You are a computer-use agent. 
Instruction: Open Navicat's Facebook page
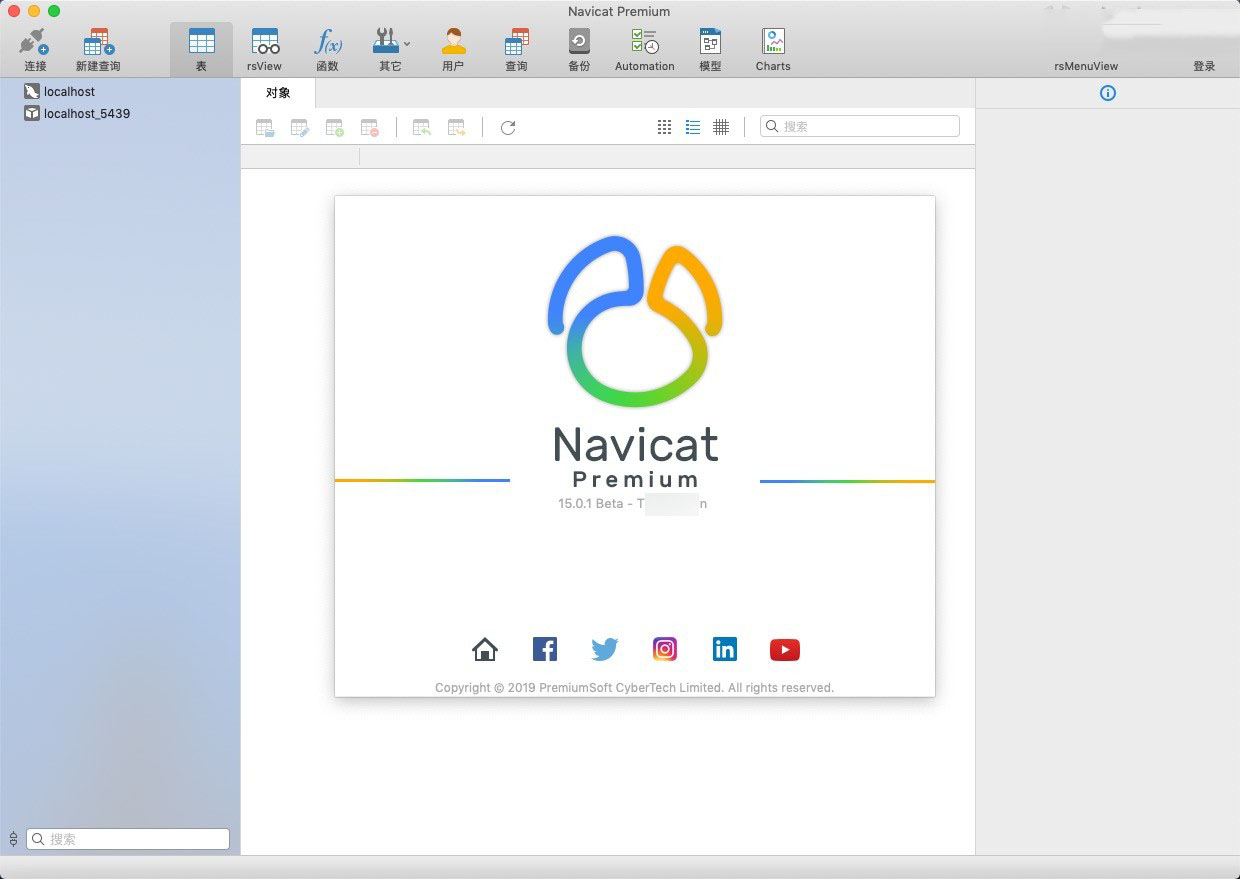pos(544,648)
